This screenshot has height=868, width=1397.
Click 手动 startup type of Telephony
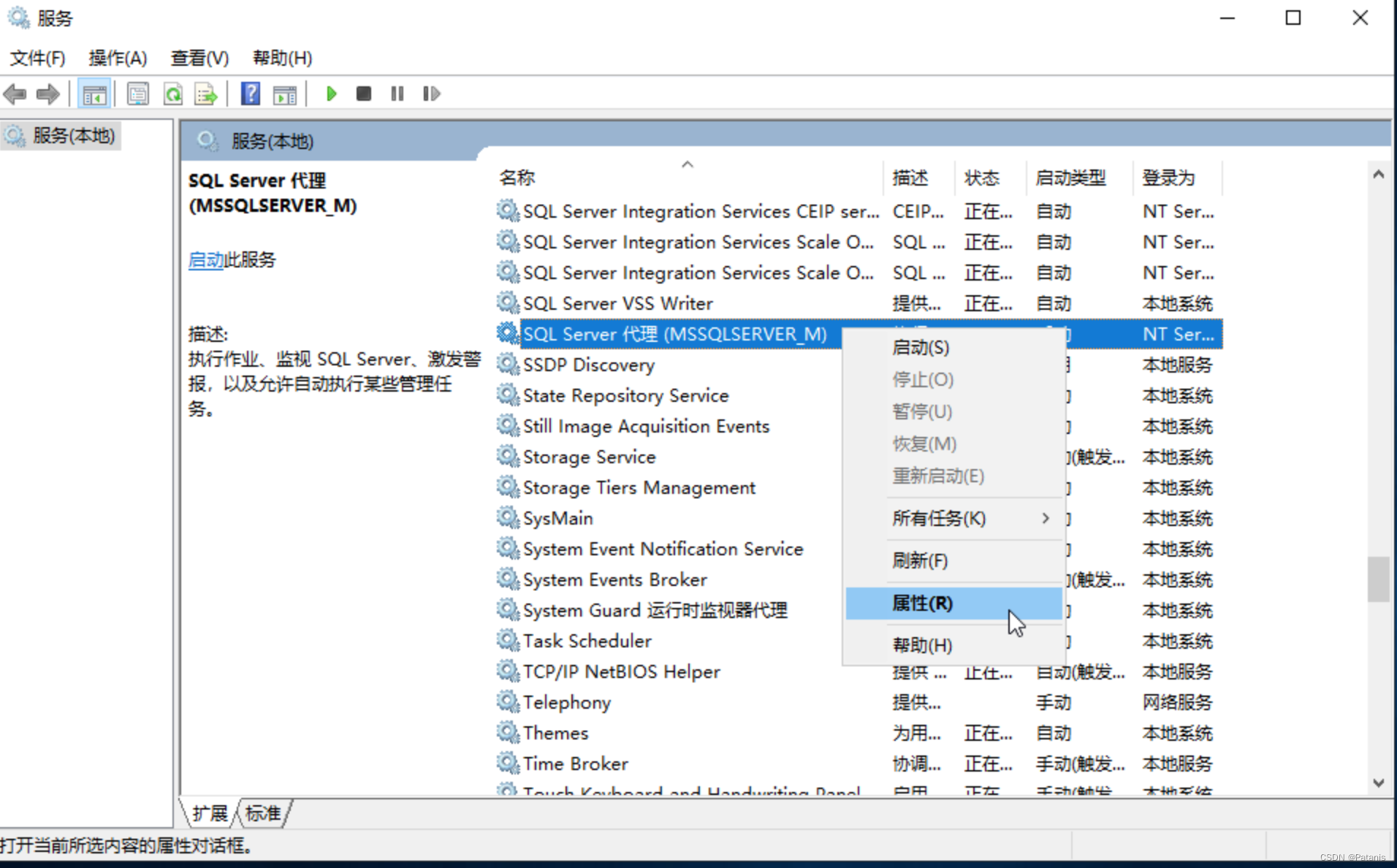[1054, 702]
